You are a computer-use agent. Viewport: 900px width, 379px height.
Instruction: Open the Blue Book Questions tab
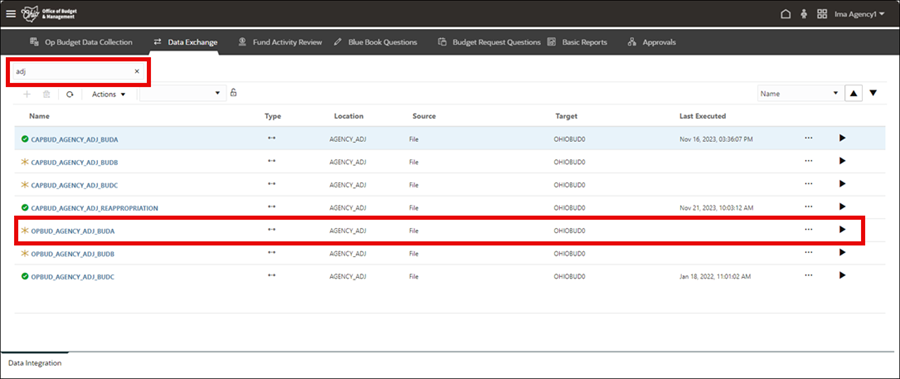point(375,42)
